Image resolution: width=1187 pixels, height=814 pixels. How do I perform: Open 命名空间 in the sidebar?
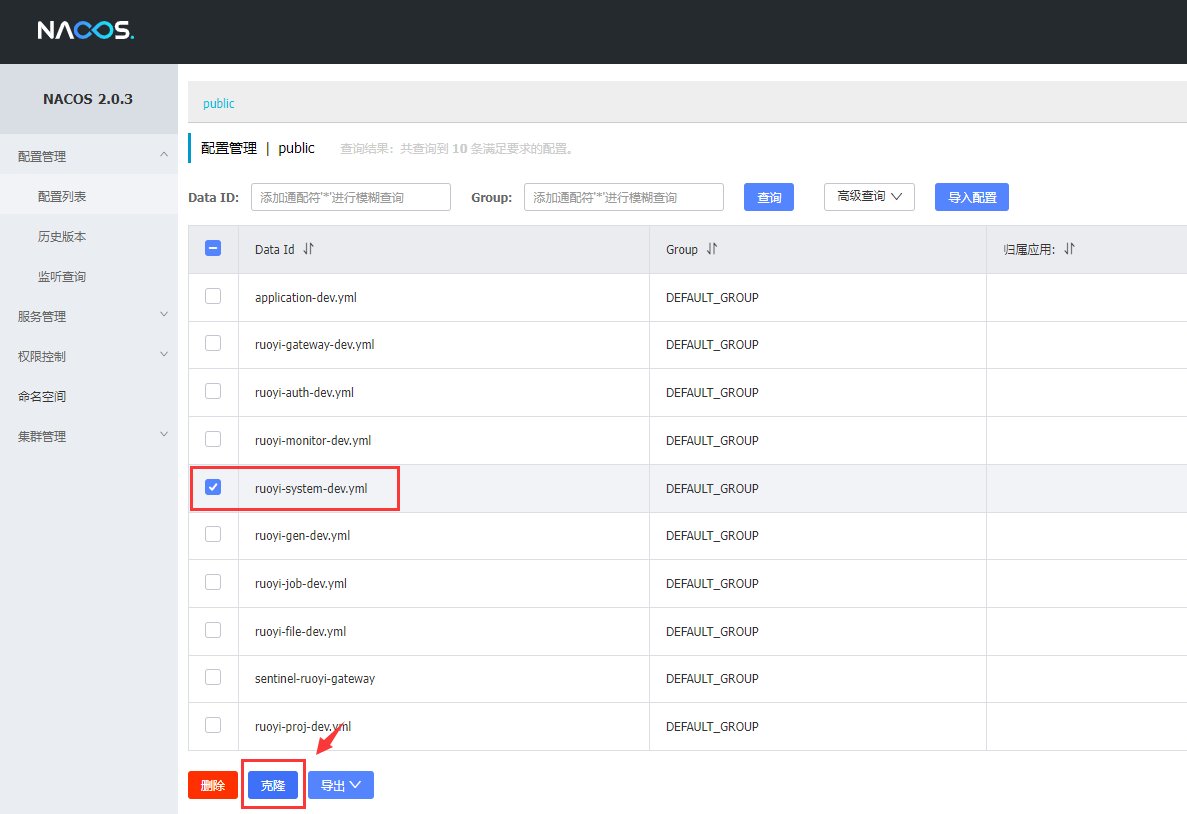[x=89, y=396]
